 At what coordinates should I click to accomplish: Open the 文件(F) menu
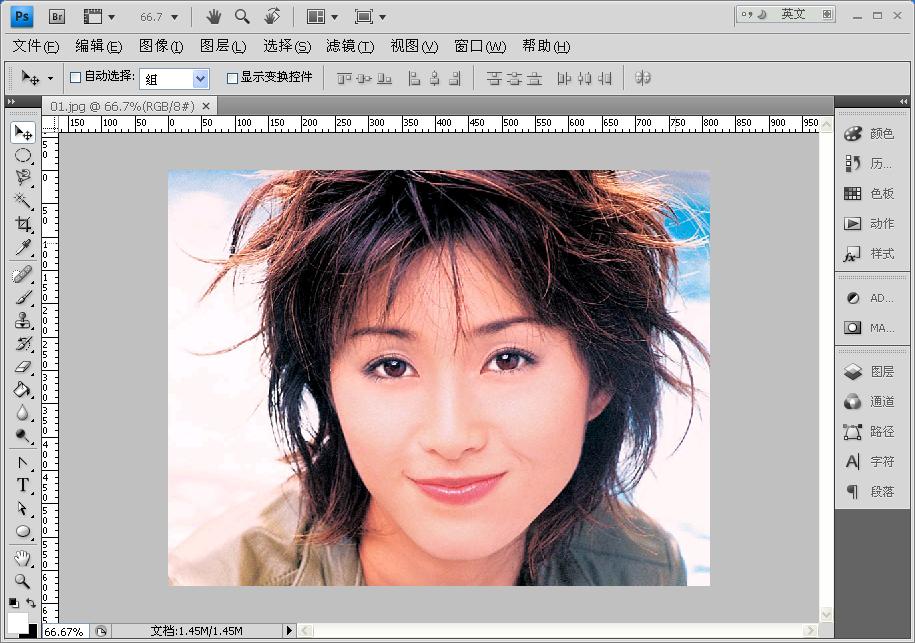36,46
